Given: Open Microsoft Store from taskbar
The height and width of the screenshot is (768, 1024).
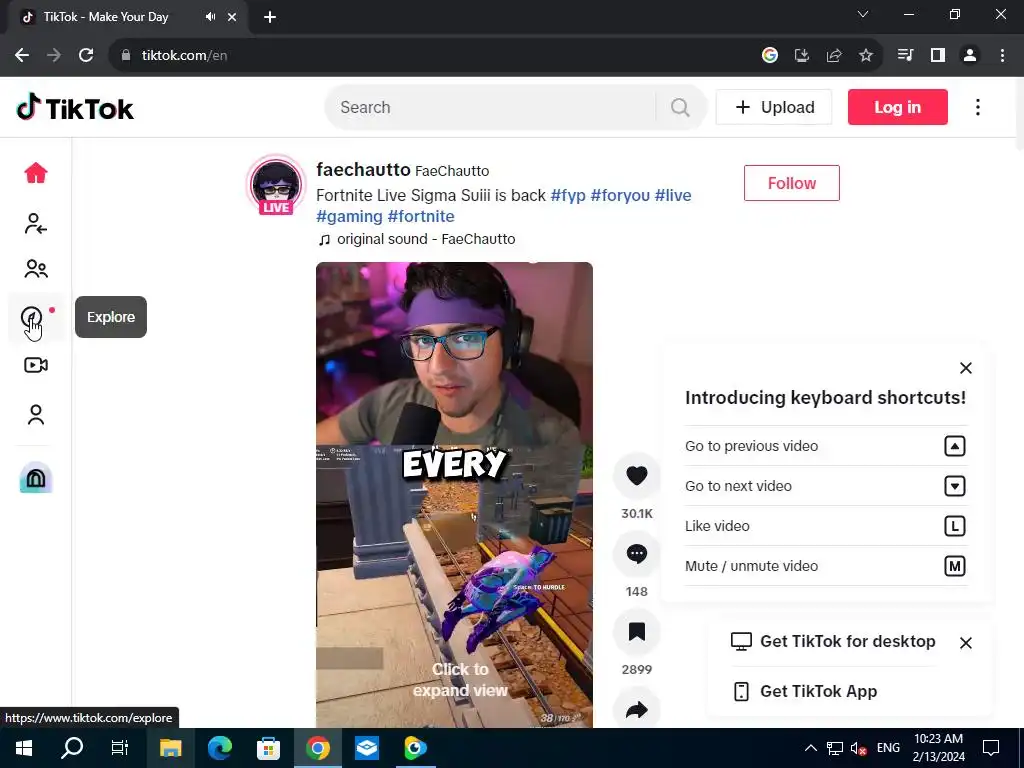Looking at the screenshot, I should 268,748.
